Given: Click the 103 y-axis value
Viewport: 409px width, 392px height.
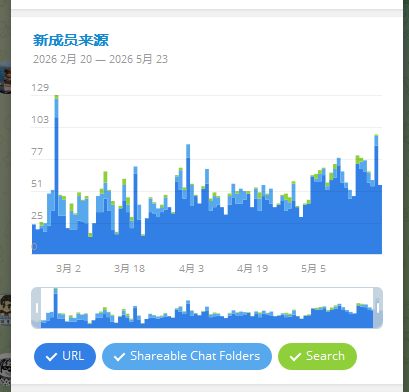Looking at the screenshot, I should tap(40, 120).
